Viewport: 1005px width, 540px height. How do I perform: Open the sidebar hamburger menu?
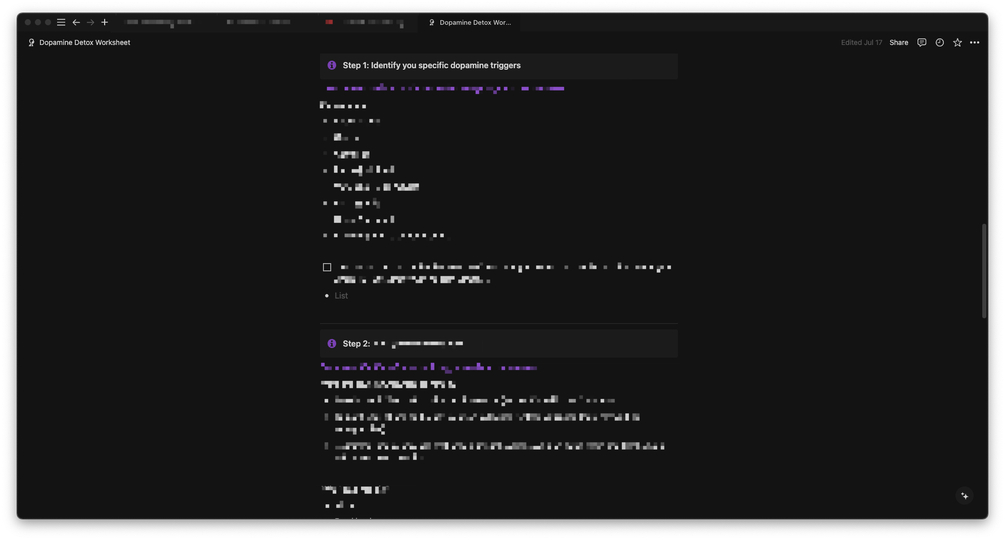(61, 22)
